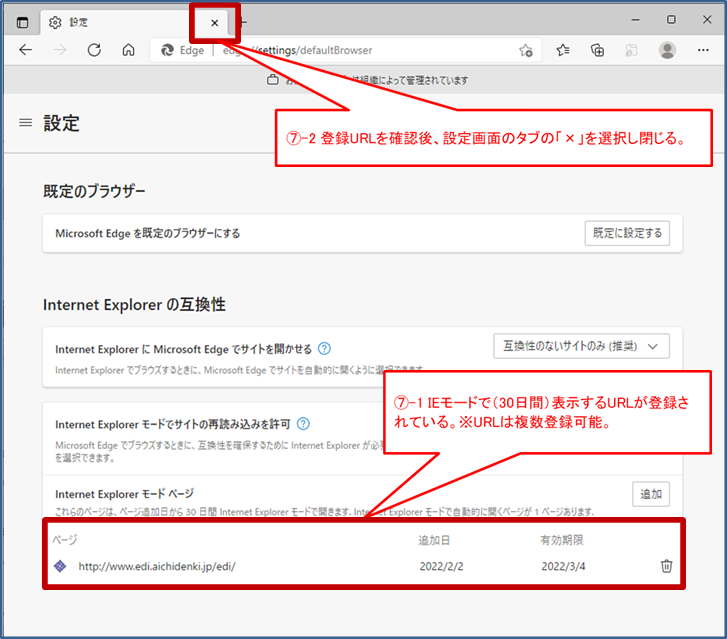Image resolution: width=727 pixels, height=639 pixels.
Task: Open the user profile avatar
Action: 667,50
